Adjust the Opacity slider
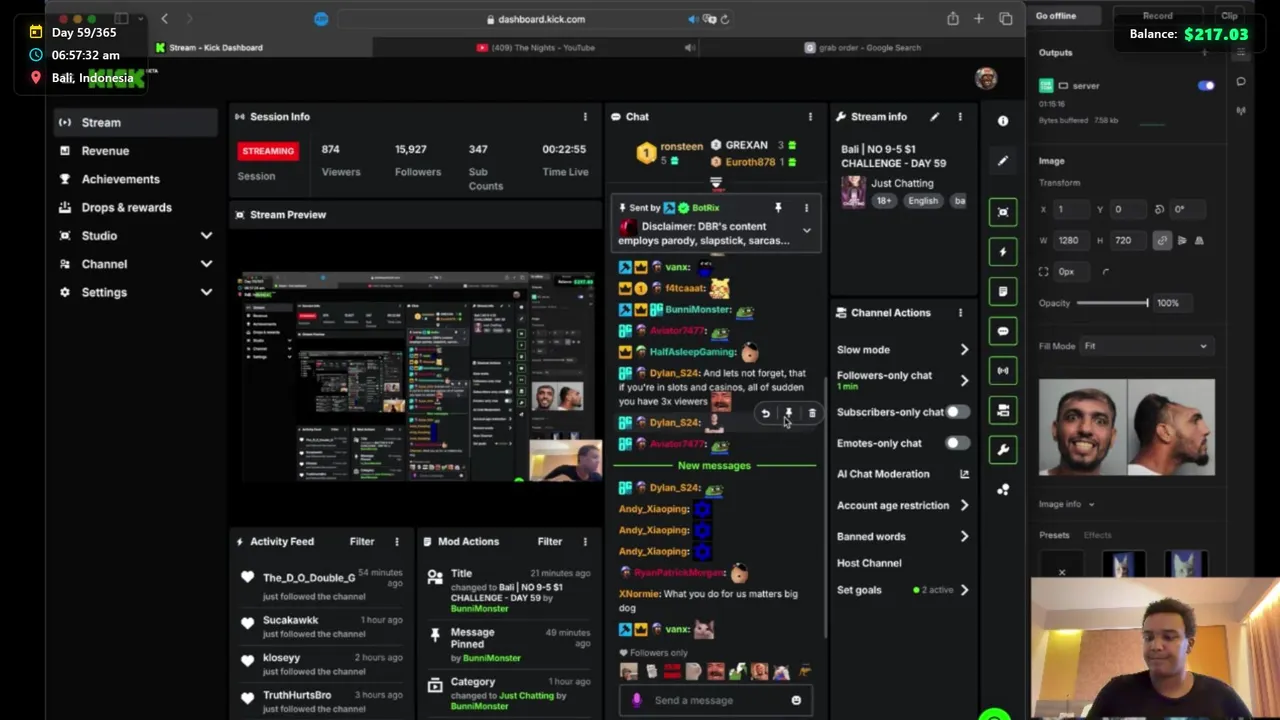Viewport: 1280px width, 720px height. [x=1113, y=303]
